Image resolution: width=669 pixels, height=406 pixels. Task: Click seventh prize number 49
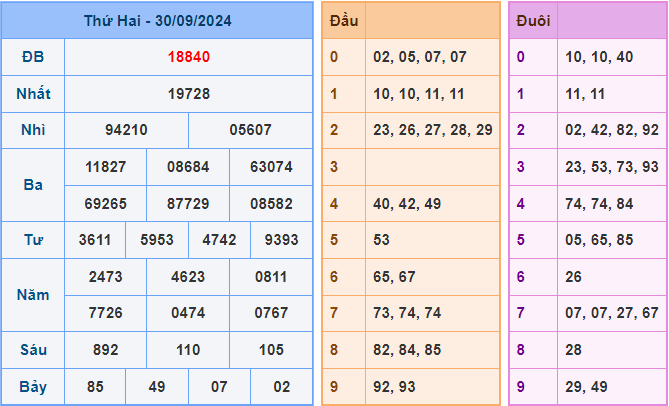point(157,386)
